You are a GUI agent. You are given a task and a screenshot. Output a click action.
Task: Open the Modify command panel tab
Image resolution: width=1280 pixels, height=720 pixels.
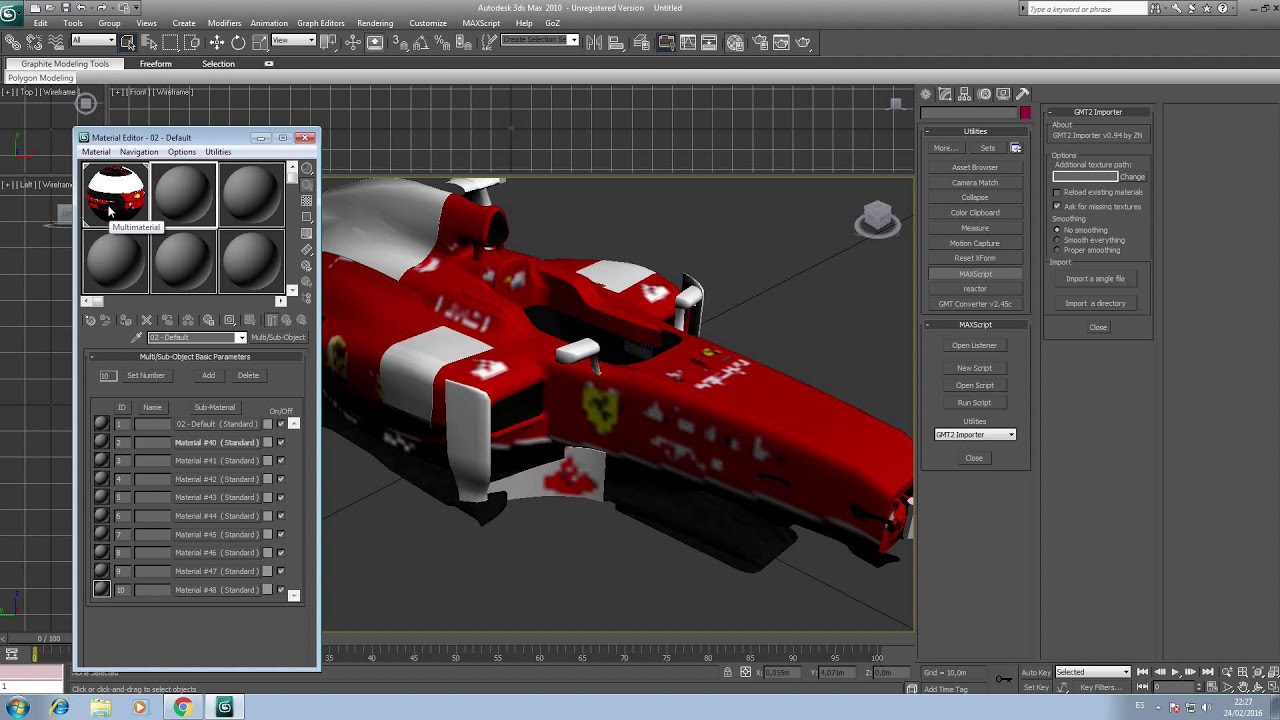pos(945,94)
